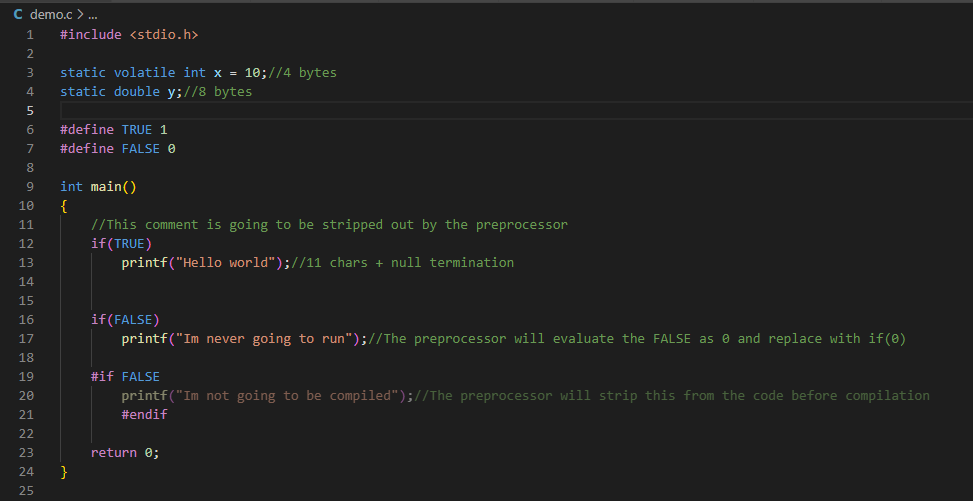
Task: Click the C file icon in breadcrumb
Action: click(18, 14)
